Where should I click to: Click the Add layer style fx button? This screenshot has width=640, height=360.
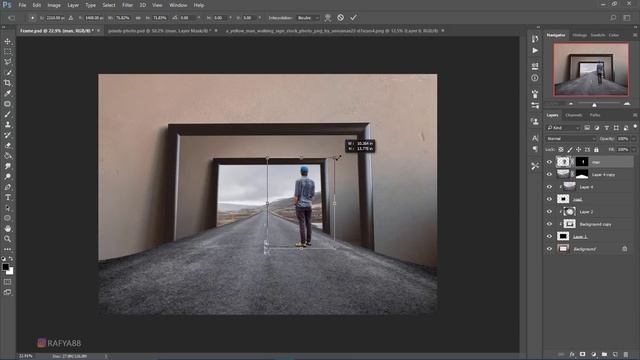[x=572, y=354]
